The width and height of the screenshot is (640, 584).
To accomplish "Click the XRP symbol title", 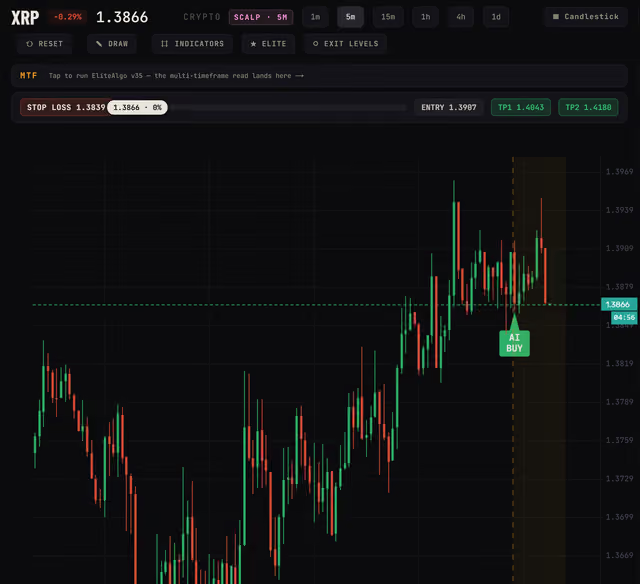I will (x=25, y=17).
